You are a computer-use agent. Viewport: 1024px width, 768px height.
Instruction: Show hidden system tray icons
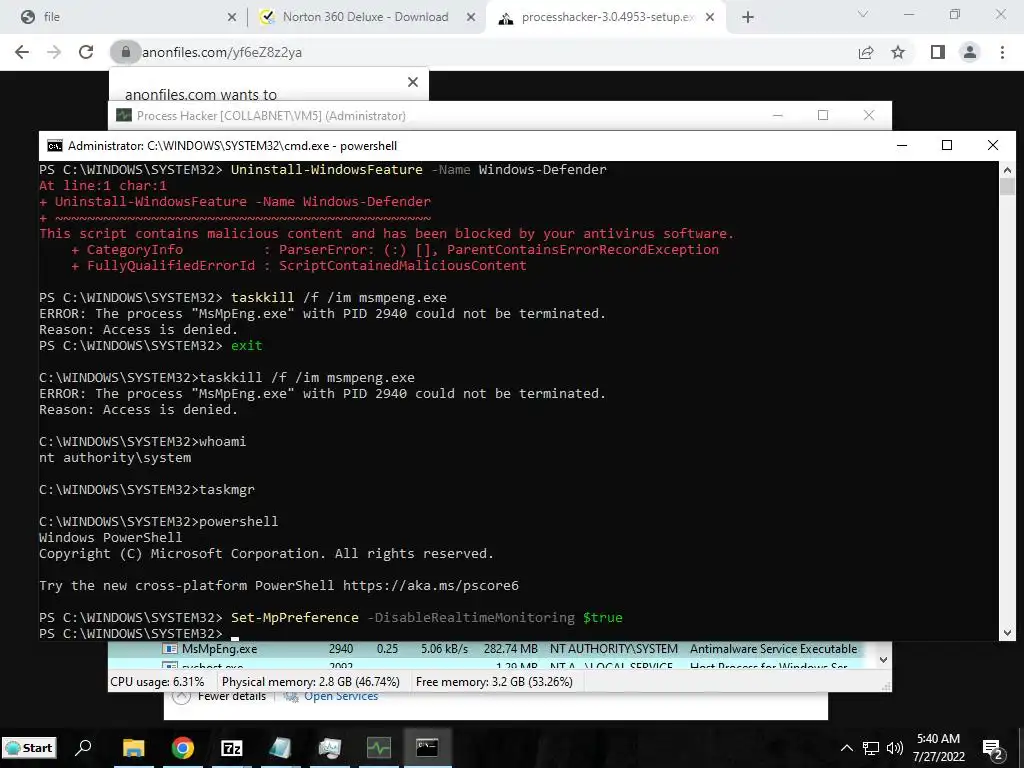coord(846,748)
